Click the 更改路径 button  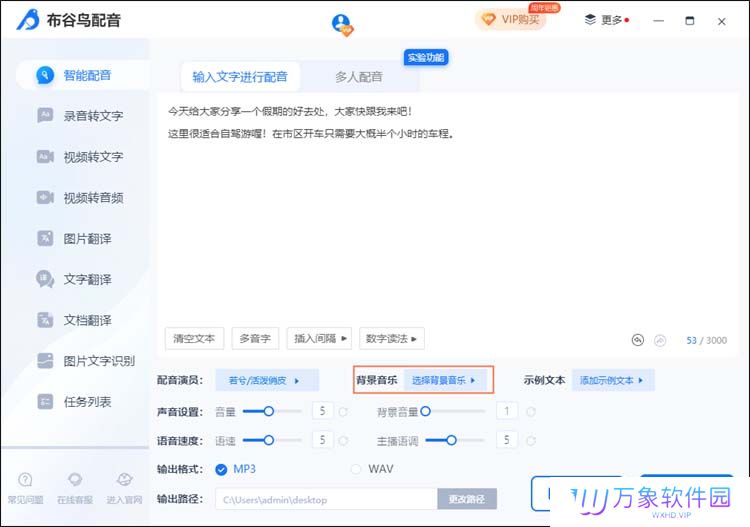pyautogui.click(x=467, y=499)
